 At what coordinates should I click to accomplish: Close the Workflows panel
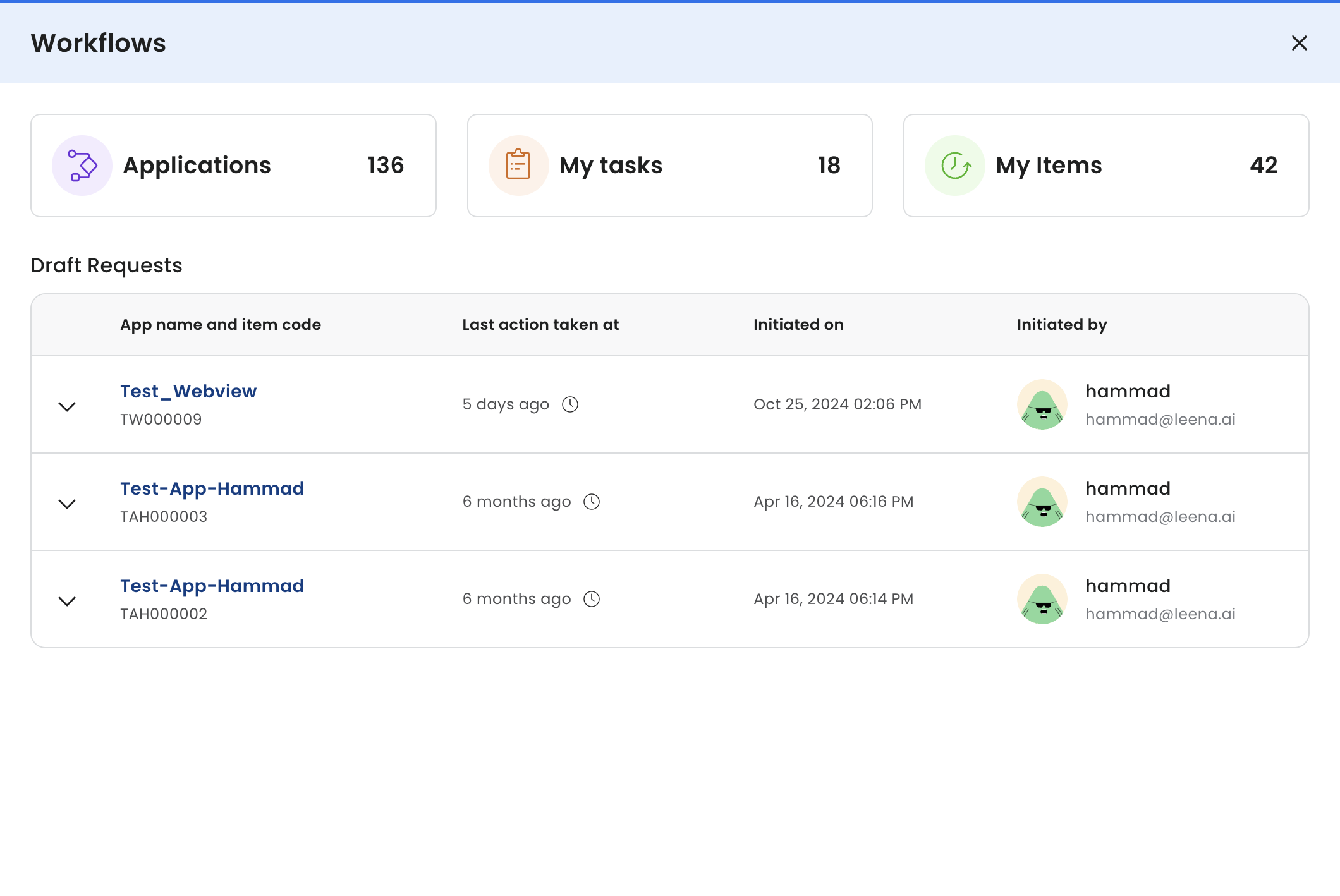click(1300, 43)
